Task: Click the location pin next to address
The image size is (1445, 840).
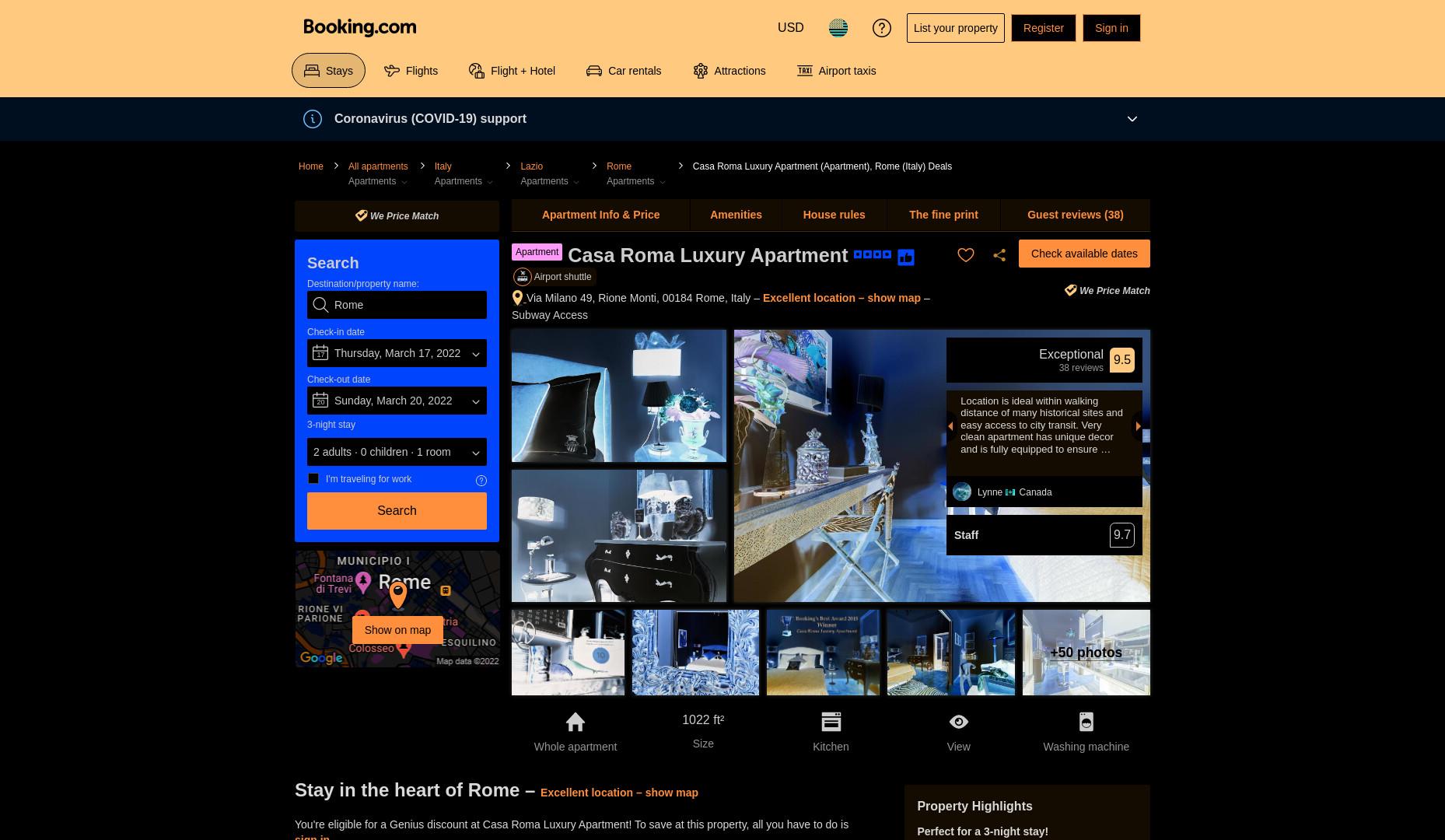Action: [x=517, y=298]
